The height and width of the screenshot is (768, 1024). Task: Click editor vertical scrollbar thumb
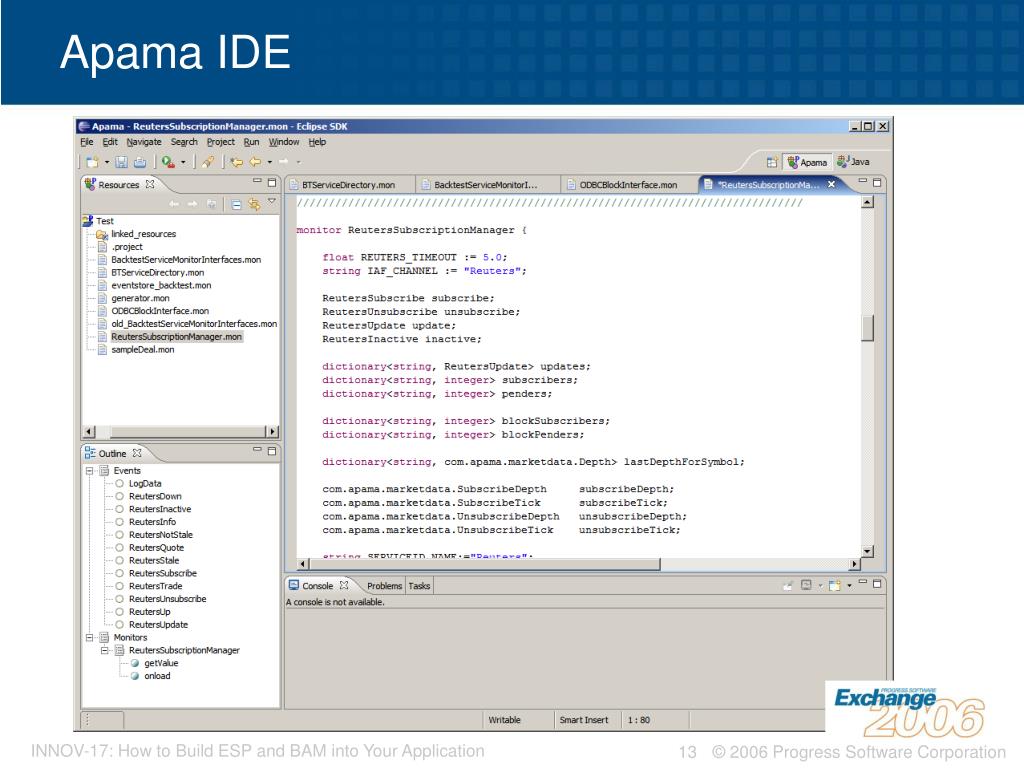pos(867,328)
